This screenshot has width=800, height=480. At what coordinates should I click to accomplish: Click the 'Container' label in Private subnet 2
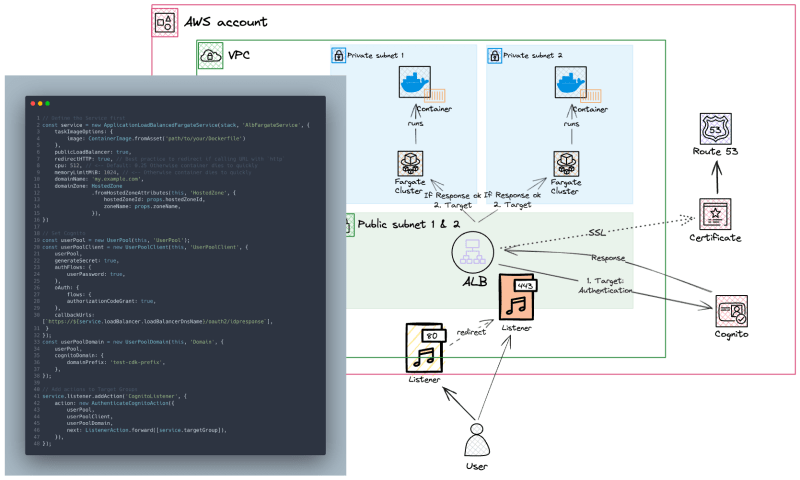tap(590, 109)
